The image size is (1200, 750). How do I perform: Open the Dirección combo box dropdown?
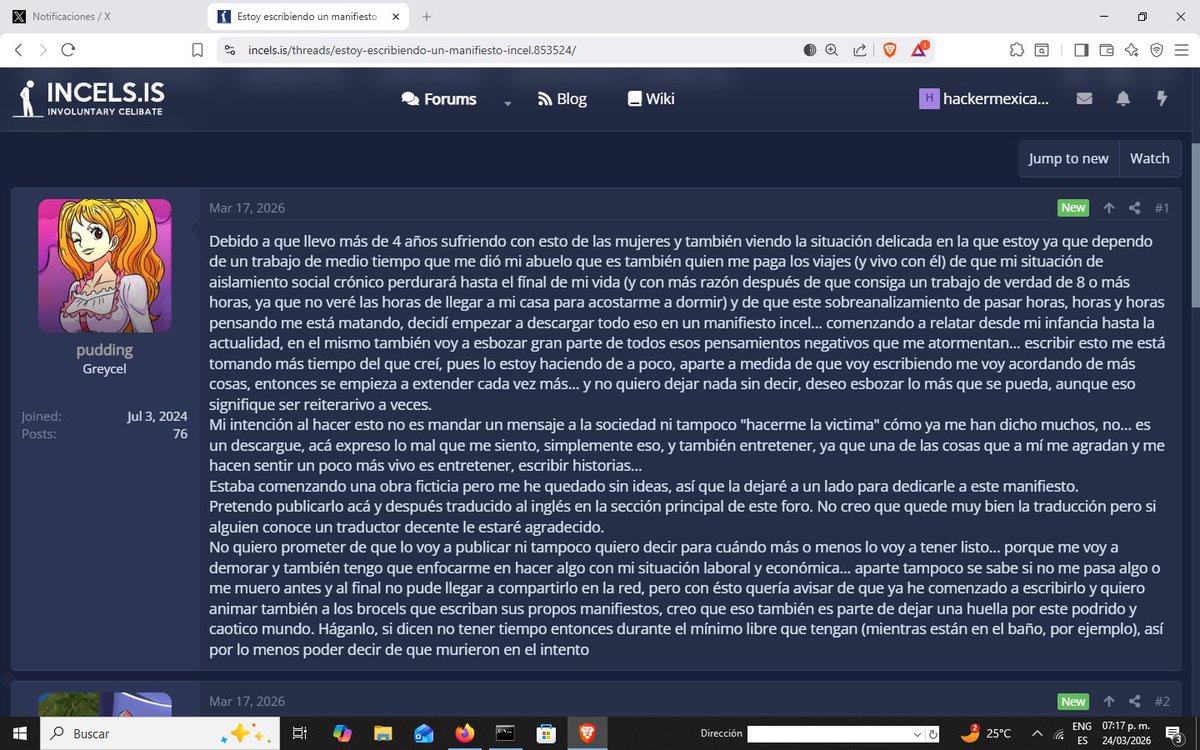(918, 733)
